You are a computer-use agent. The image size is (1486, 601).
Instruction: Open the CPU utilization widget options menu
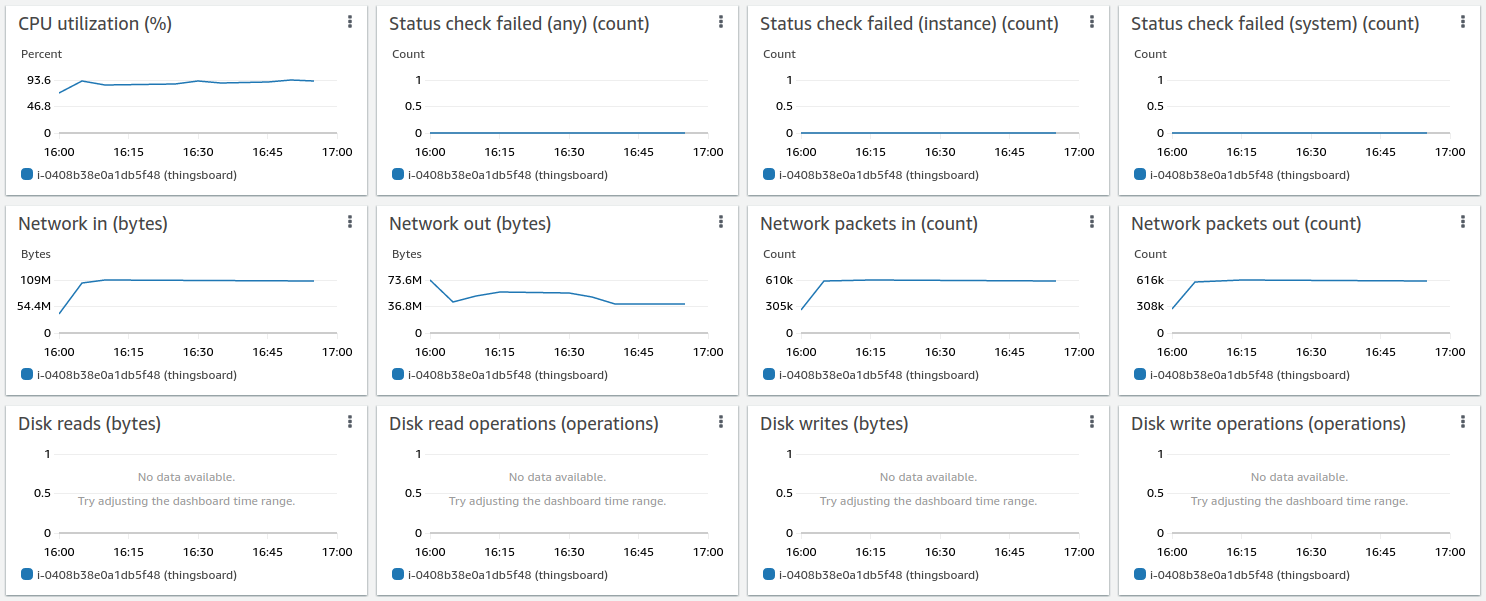pyautogui.click(x=350, y=22)
